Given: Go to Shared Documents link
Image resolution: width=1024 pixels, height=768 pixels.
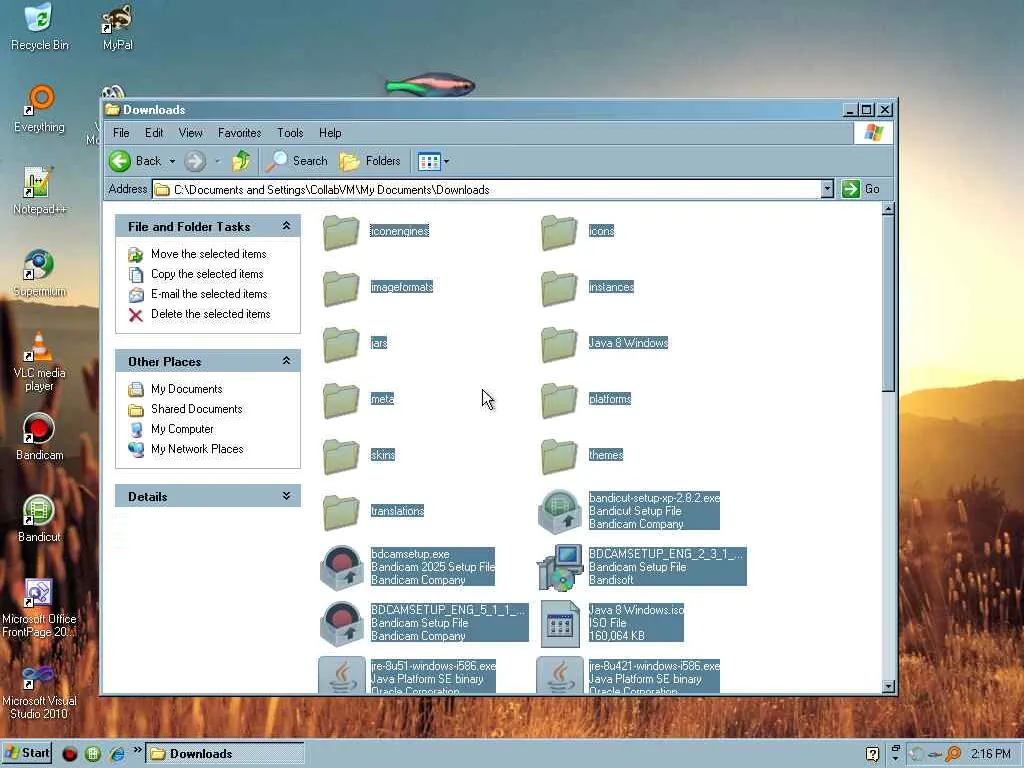Looking at the screenshot, I should [197, 409].
